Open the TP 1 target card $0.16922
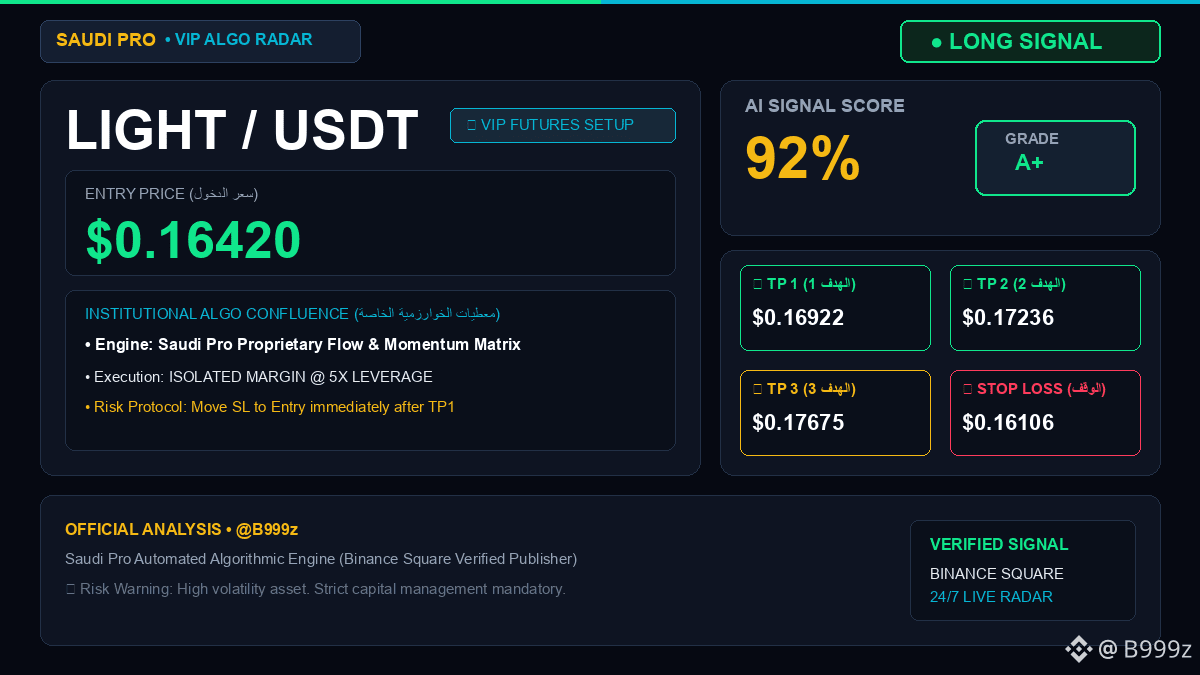The image size is (1200, 675). click(x=835, y=308)
